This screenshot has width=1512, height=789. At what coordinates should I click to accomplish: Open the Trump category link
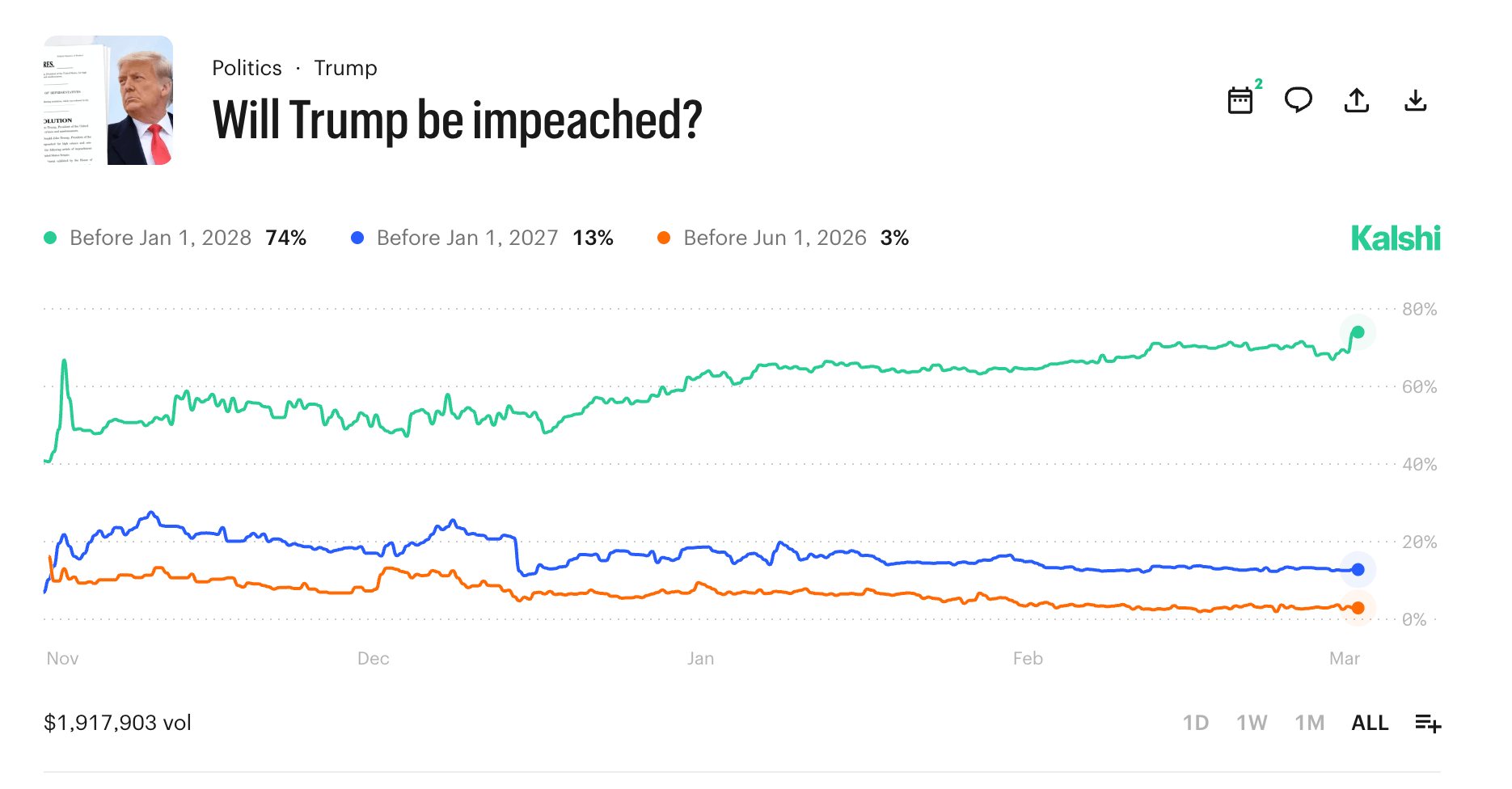click(x=346, y=68)
